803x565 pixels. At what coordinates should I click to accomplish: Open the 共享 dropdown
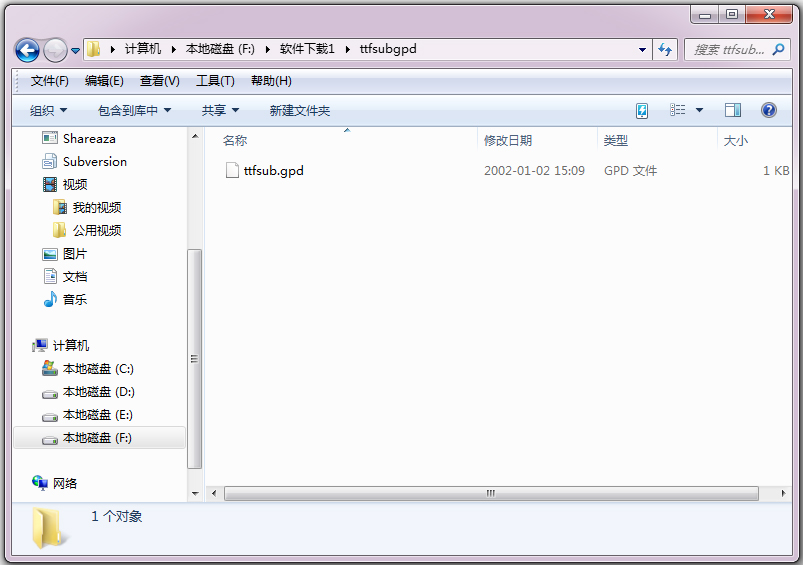click(x=220, y=111)
